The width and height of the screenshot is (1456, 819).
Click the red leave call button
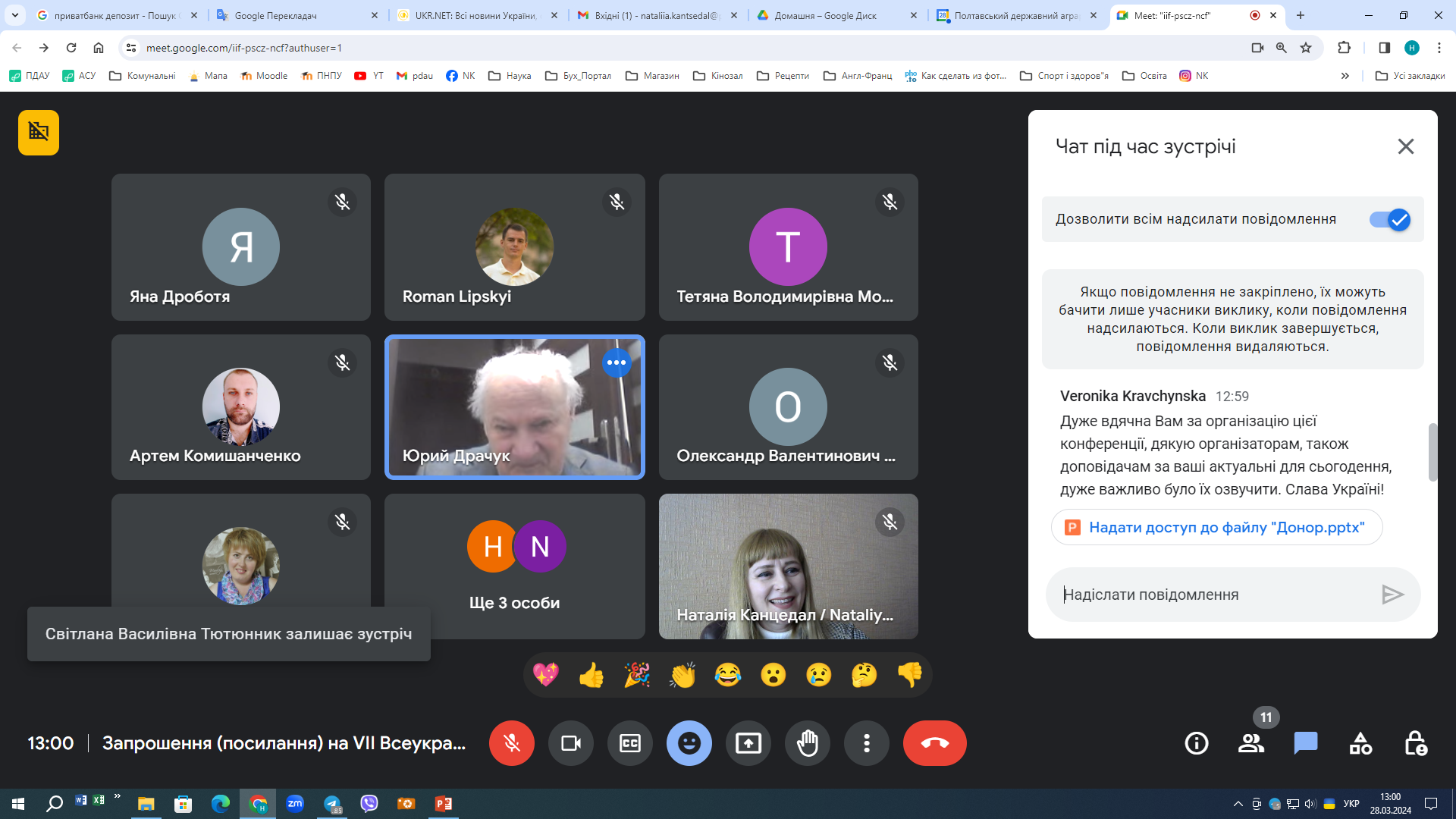(935, 743)
